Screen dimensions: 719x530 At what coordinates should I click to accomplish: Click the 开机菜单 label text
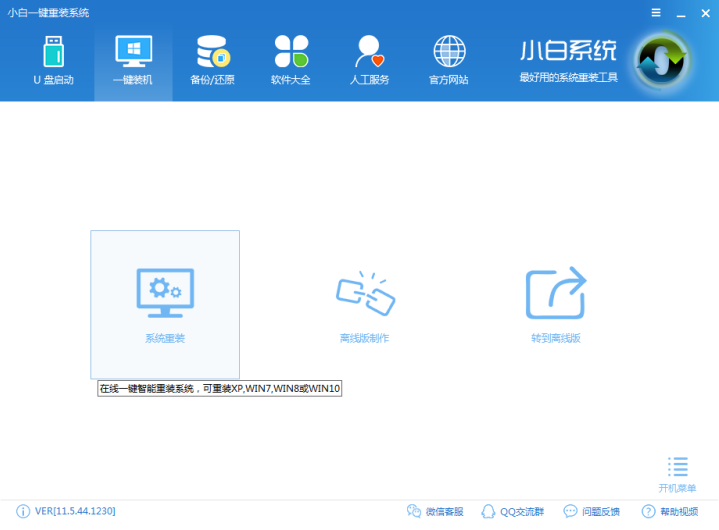click(x=677, y=488)
